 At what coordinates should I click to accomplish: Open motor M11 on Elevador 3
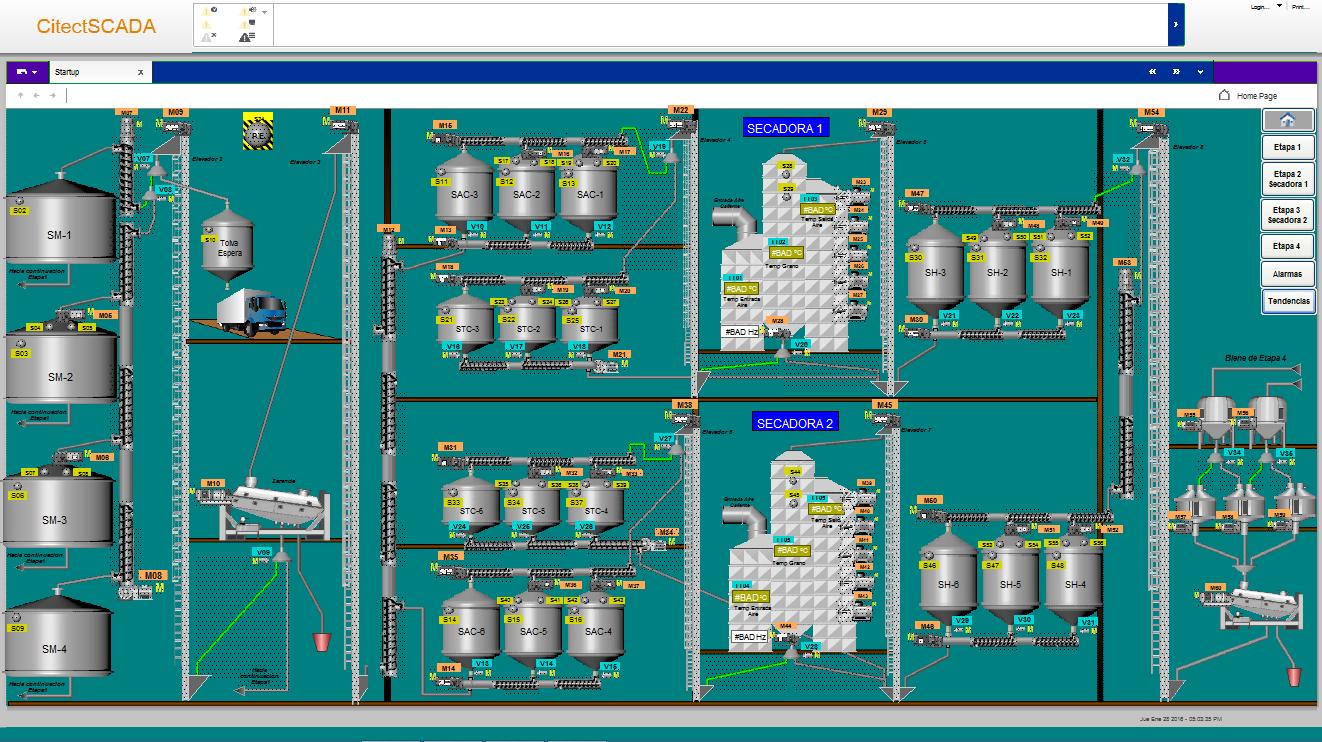(343, 111)
